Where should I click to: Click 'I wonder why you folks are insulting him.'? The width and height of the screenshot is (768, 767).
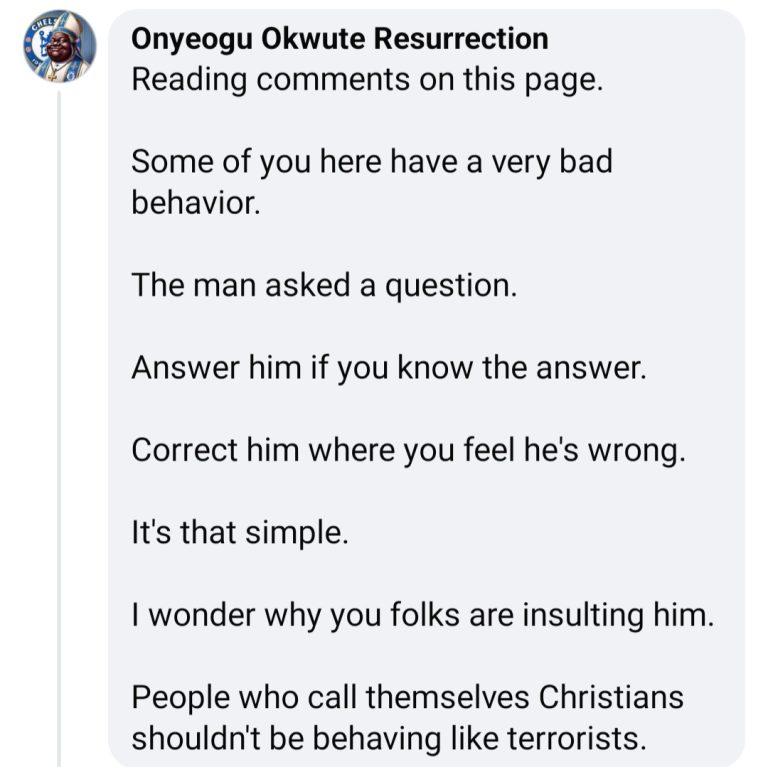click(423, 614)
